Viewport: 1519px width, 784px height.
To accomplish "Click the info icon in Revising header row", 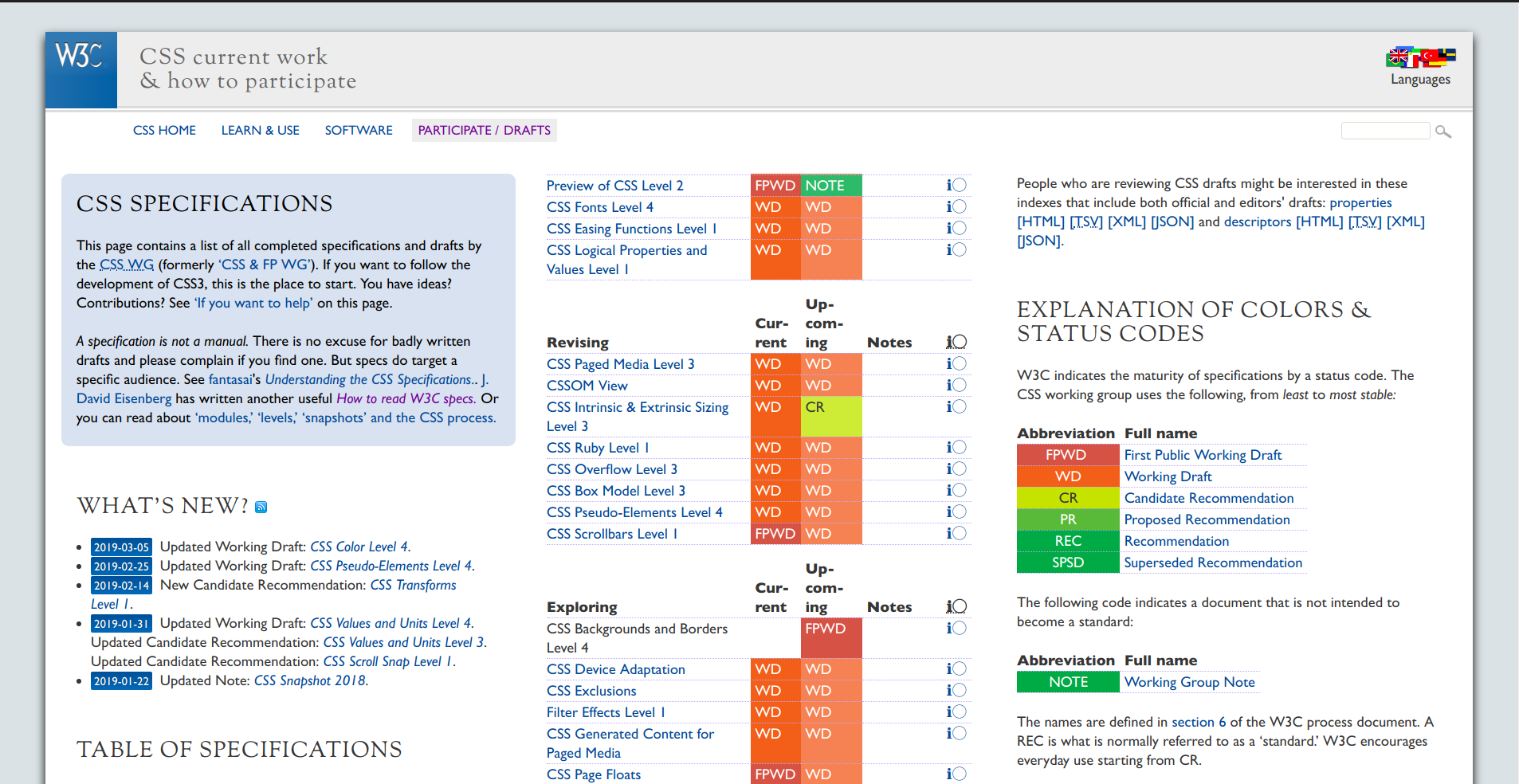I will pos(956,342).
